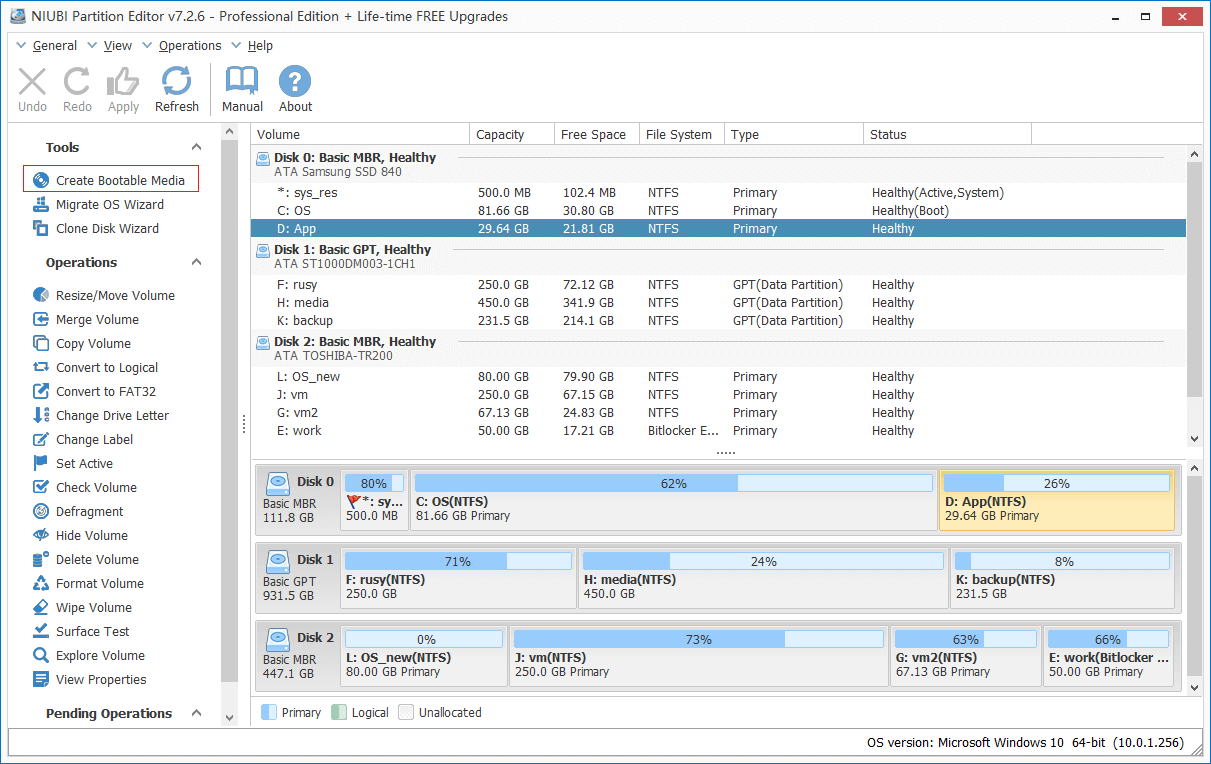The width and height of the screenshot is (1211, 764).
Task: Expand the Pending Operations section
Action: coord(197,714)
